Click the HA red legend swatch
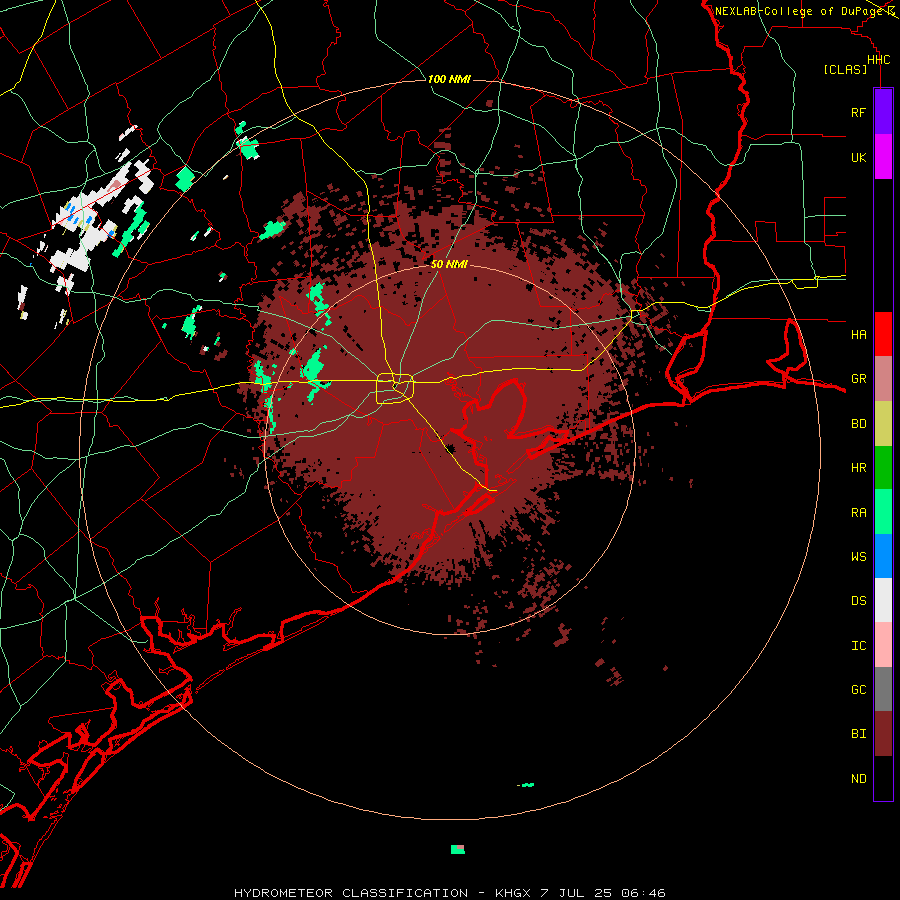The height and width of the screenshot is (900, 900). [883, 334]
